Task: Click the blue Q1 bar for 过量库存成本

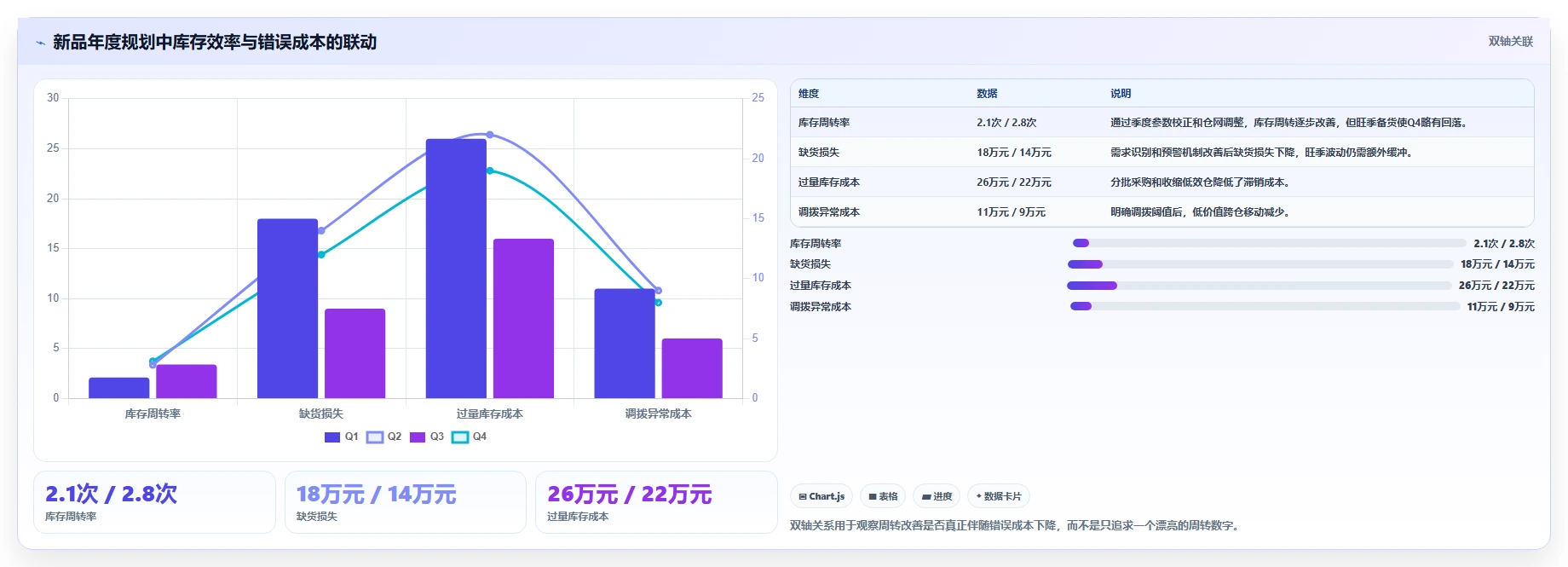Action: 456,269
